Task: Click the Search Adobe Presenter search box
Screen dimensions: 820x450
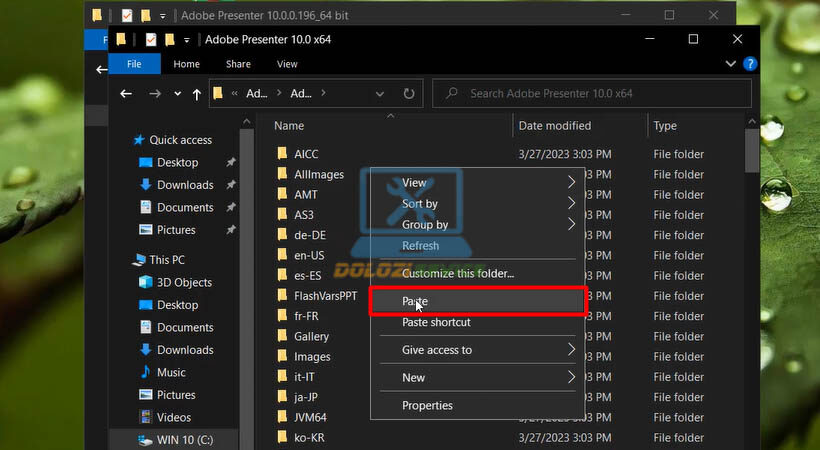Action: pos(600,94)
